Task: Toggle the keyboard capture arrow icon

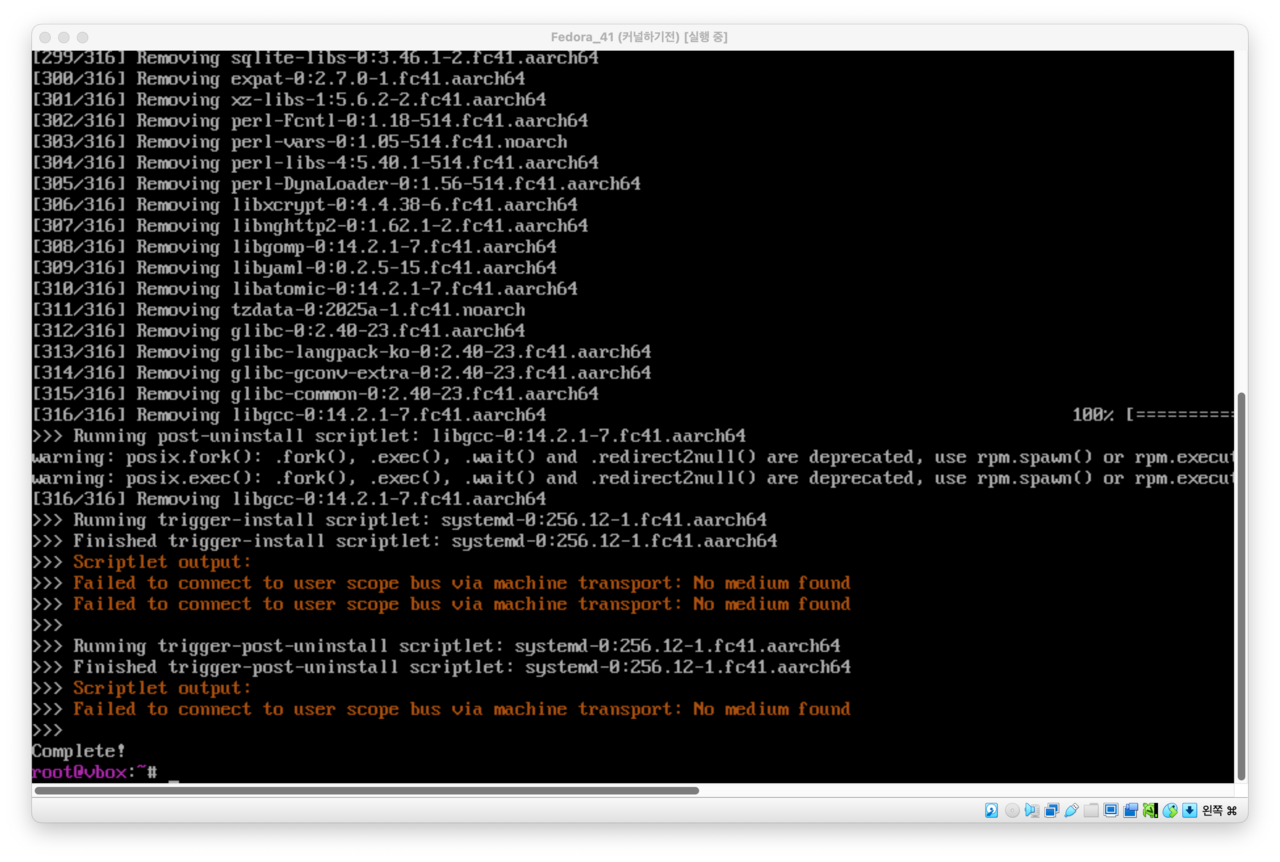Action: (1190, 810)
